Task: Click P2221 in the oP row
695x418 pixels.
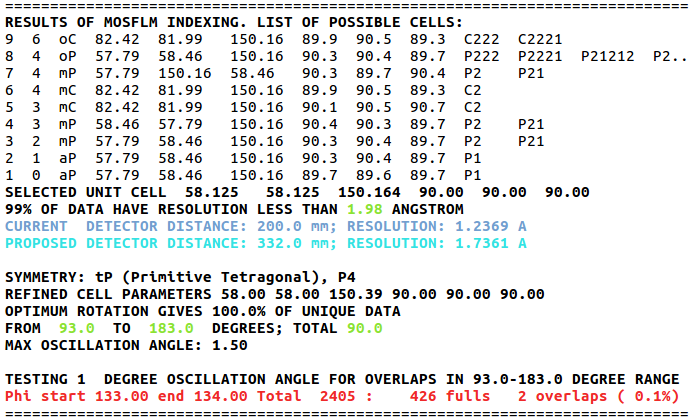Action: [x=539, y=56]
